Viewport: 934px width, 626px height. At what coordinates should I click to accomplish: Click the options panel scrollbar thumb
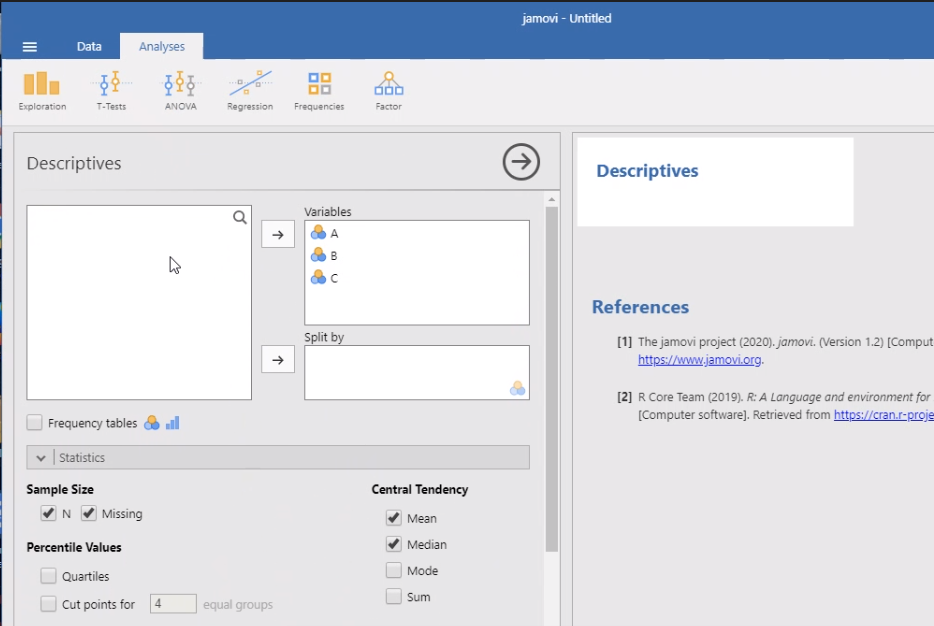tap(552, 379)
